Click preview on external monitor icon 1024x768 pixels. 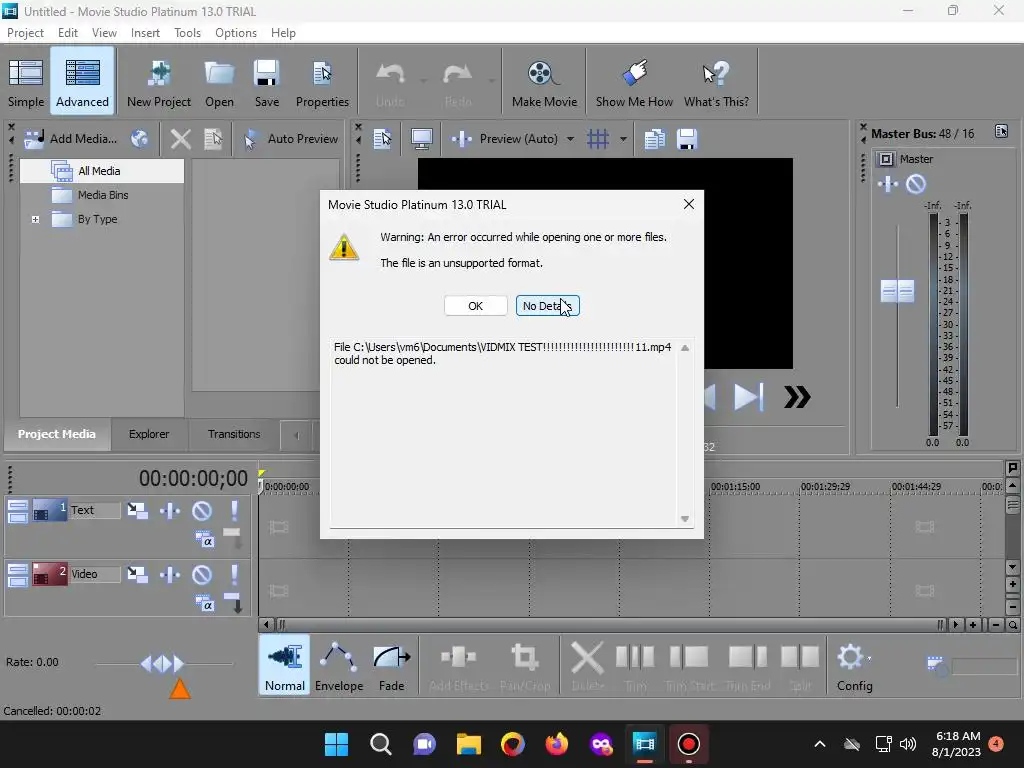pos(421,138)
